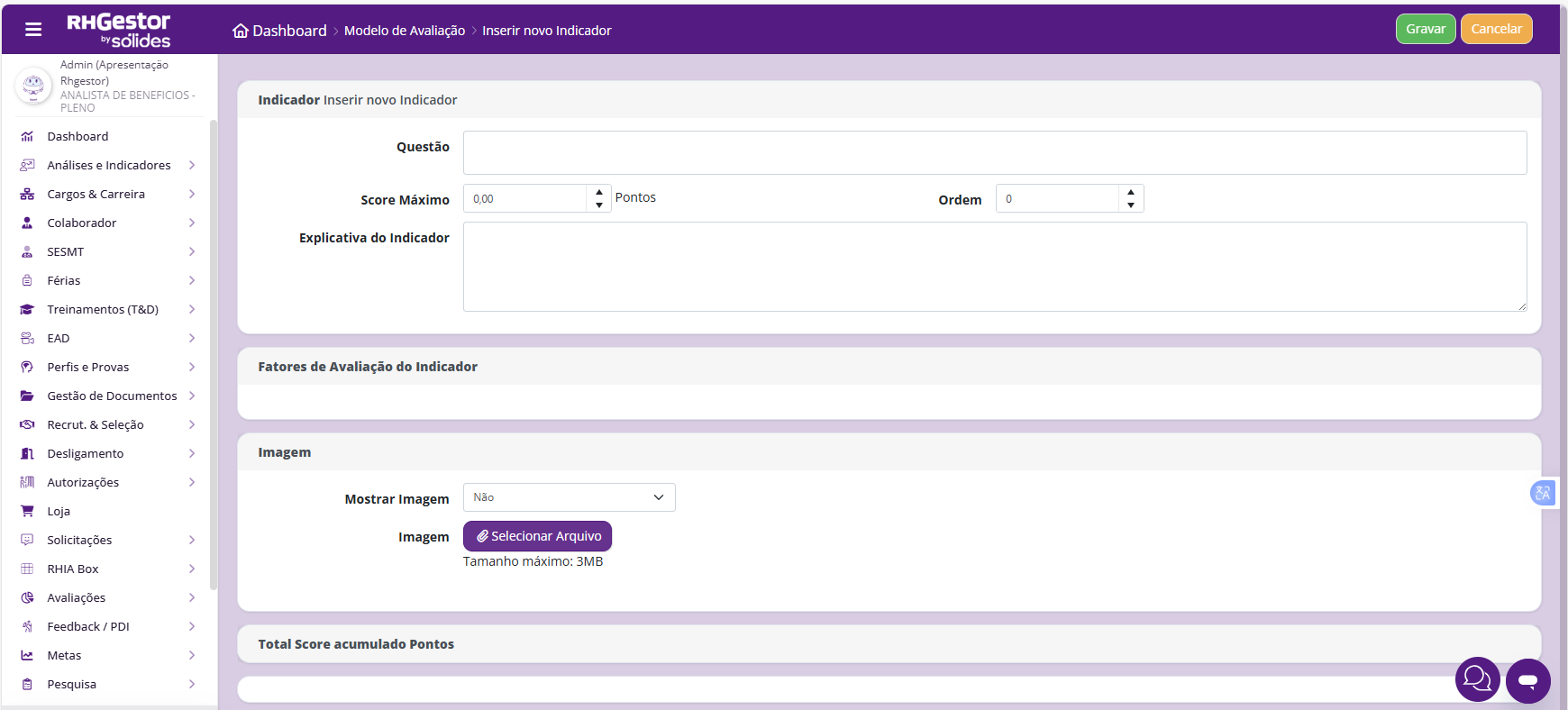
Task: Click the Dashboard home icon in breadcrumb
Action: coord(241,31)
